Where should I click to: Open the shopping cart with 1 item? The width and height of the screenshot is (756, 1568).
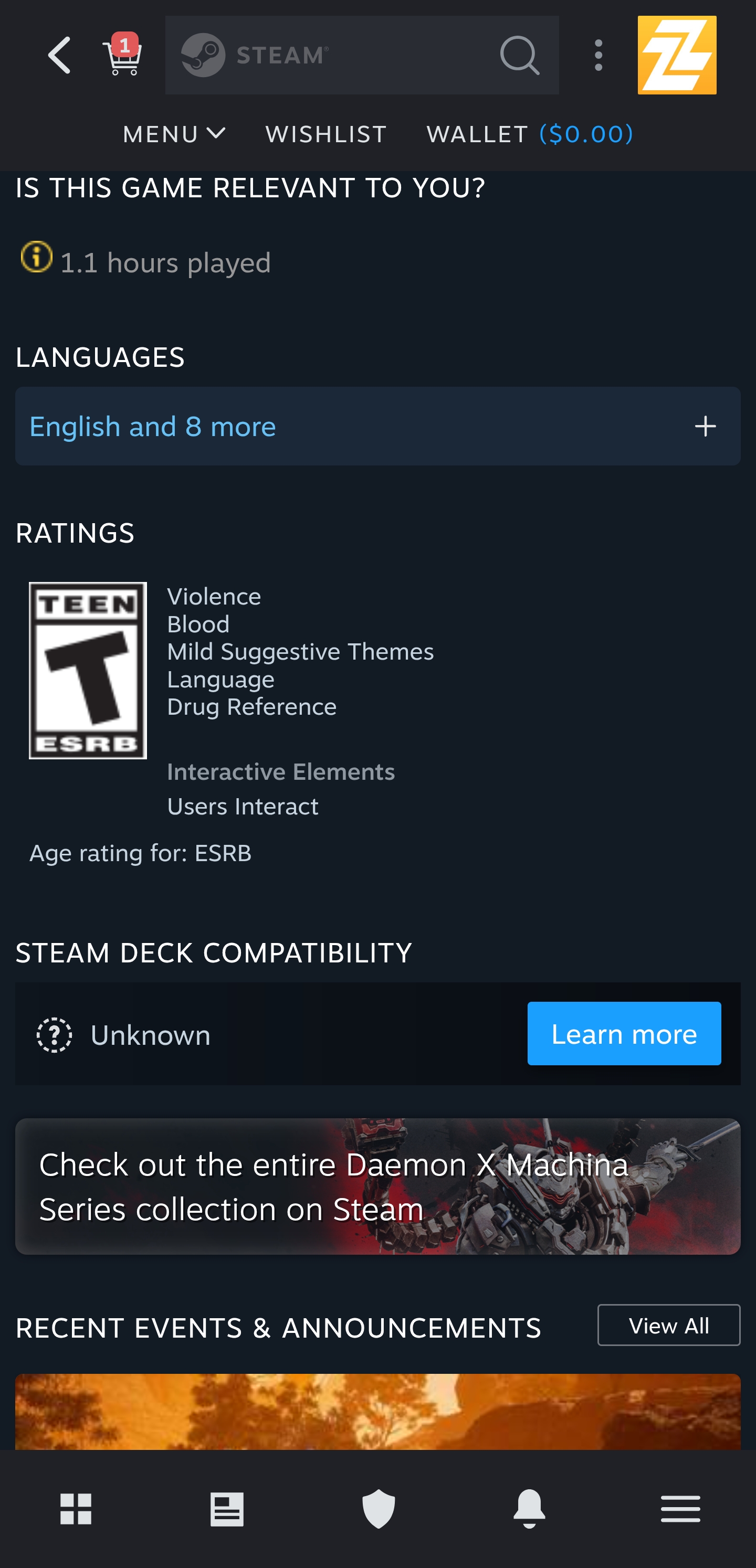click(122, 56)
